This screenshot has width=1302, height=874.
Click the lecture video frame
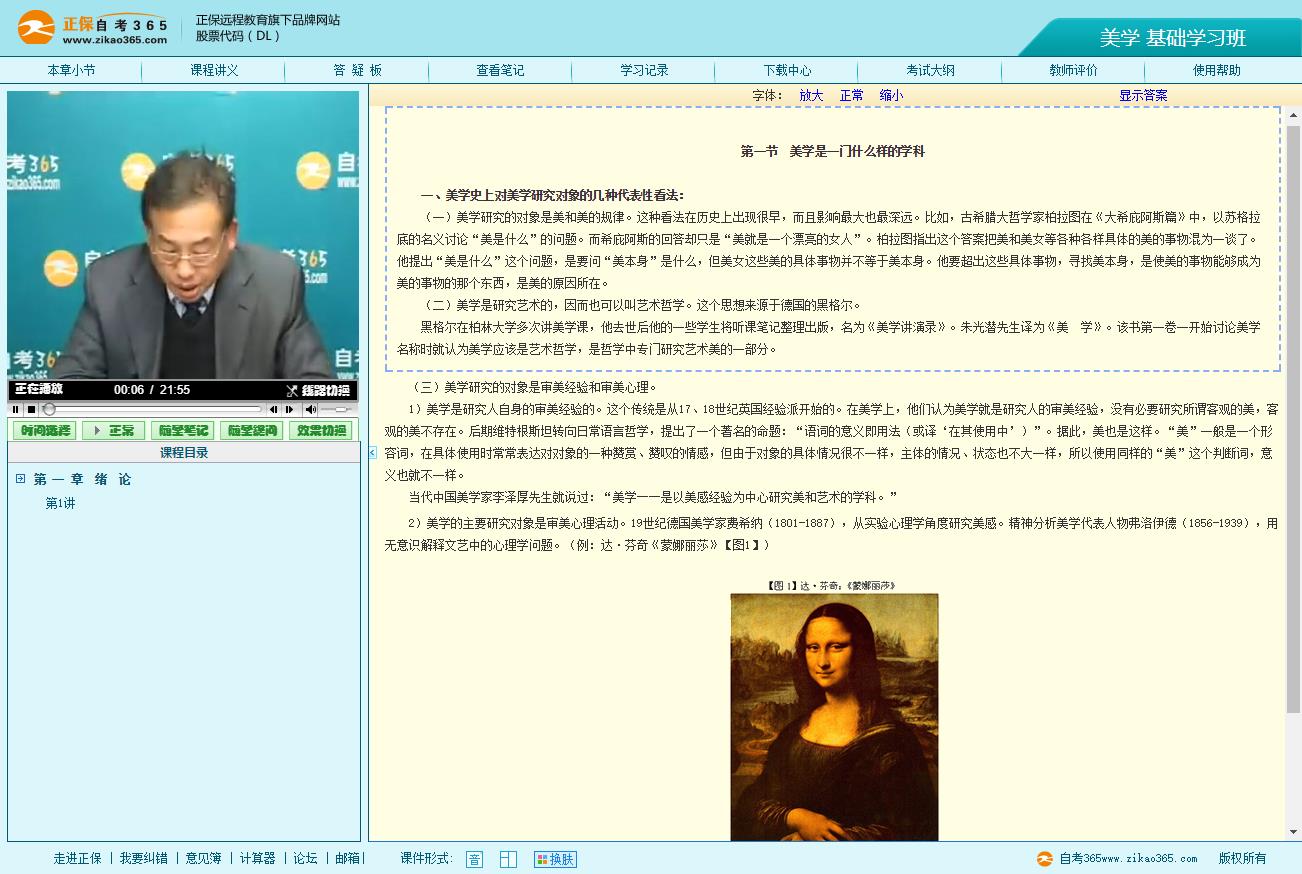point(183,236)
